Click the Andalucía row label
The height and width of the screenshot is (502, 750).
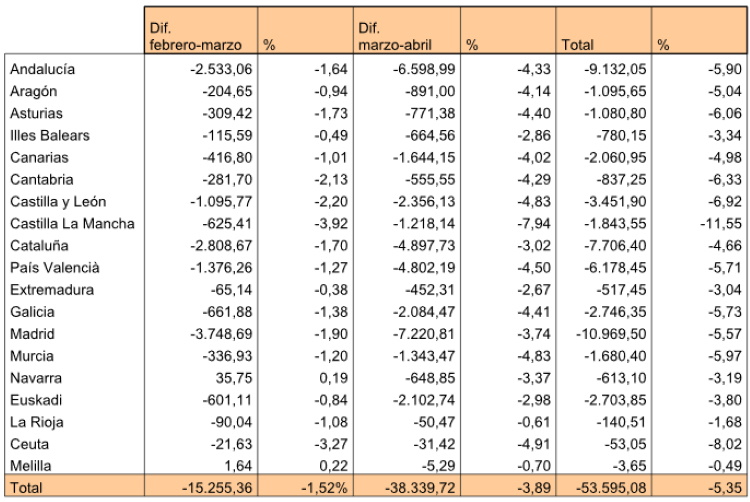click(x=42, y=69)
